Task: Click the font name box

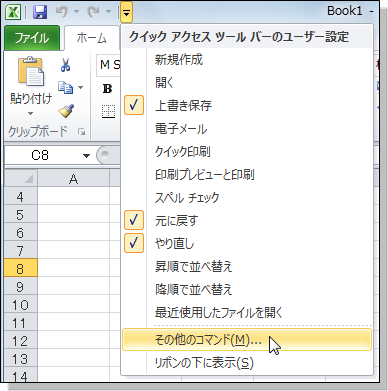Action: tap(109, 64)
